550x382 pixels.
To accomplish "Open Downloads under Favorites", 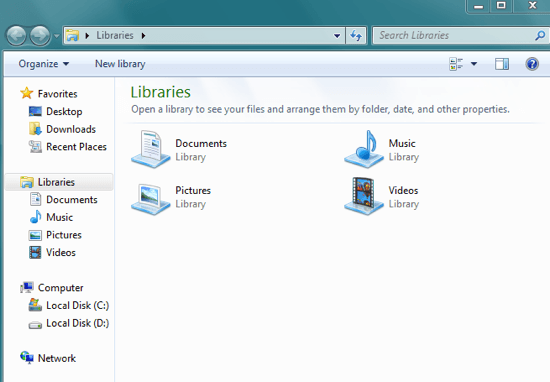I will click(x=71, y=129).
